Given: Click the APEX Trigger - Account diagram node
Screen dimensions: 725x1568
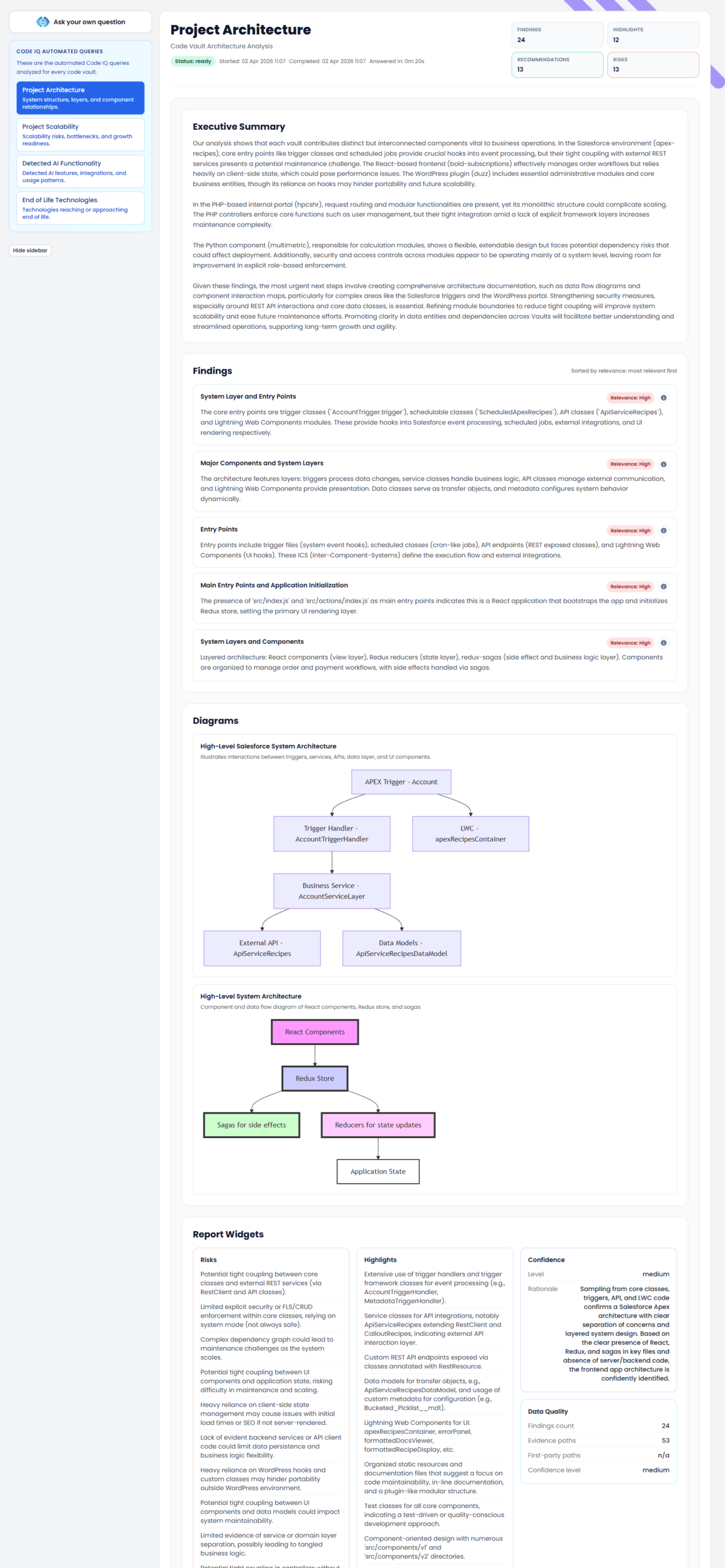Looking at the screenshot, I should pyautogui.click(x=401, y=782).
